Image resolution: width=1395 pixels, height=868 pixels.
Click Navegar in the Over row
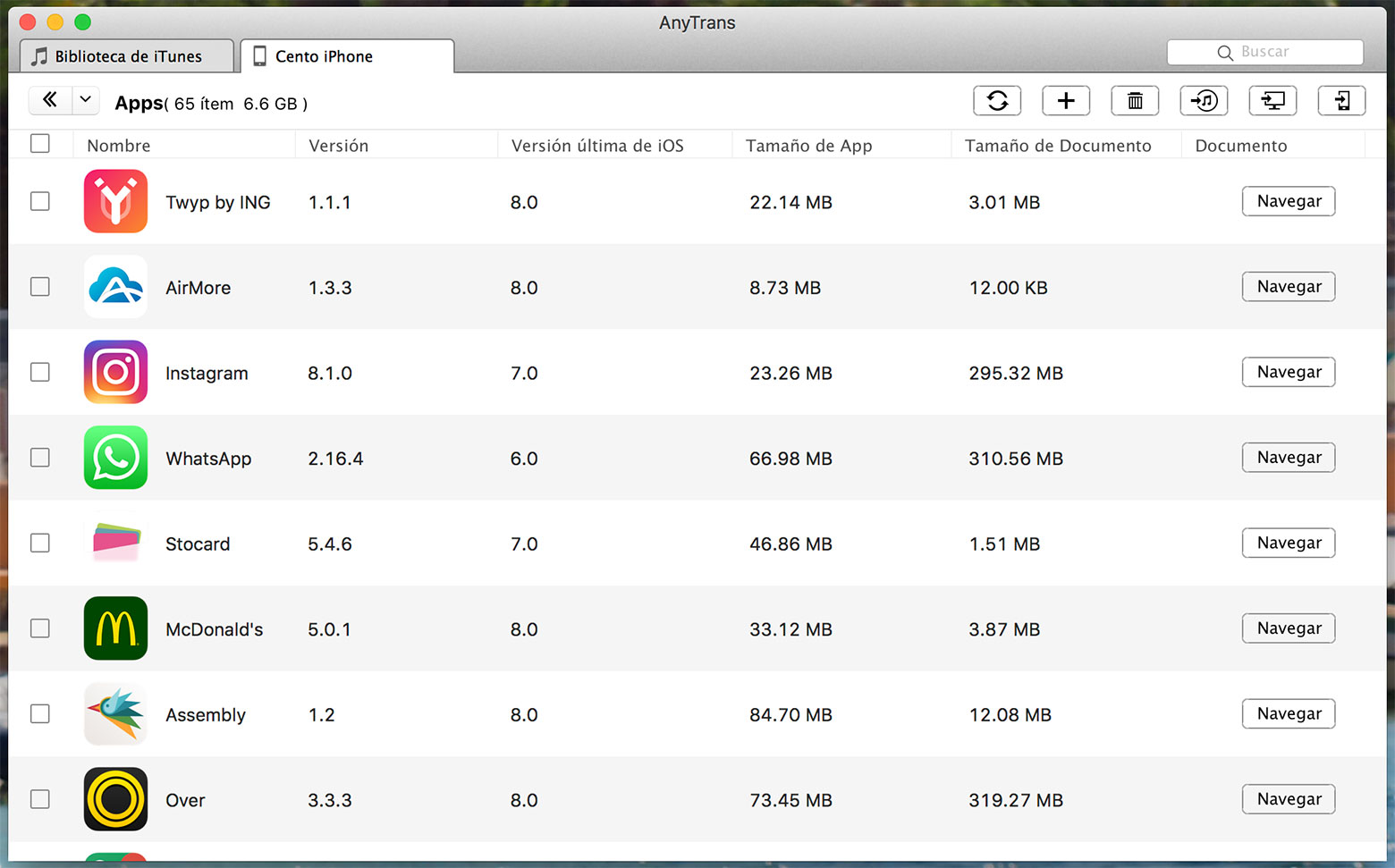pos(1289,799)
